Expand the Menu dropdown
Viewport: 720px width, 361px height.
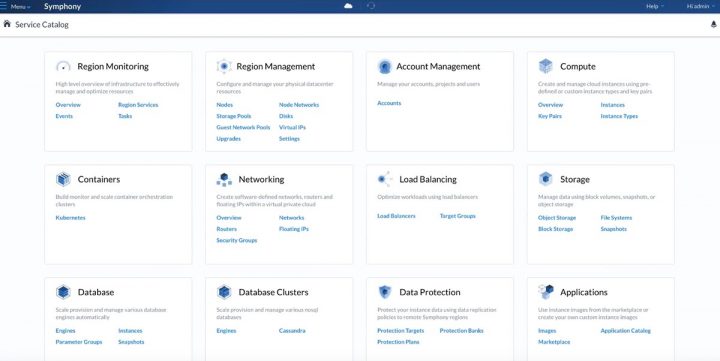(x=21, y=7)
